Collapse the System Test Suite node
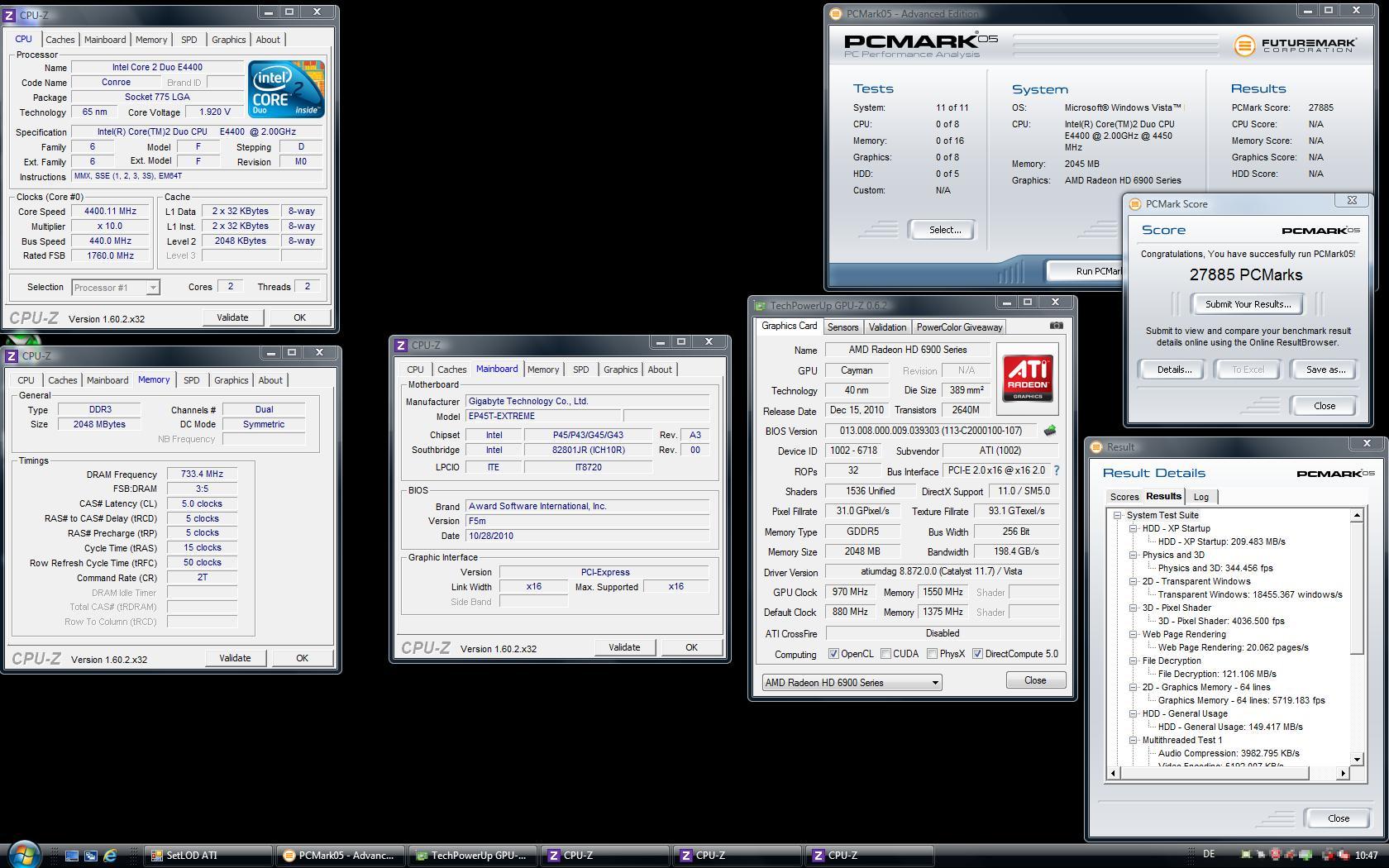This screenshot has width=1389, height=868. 1118,515
